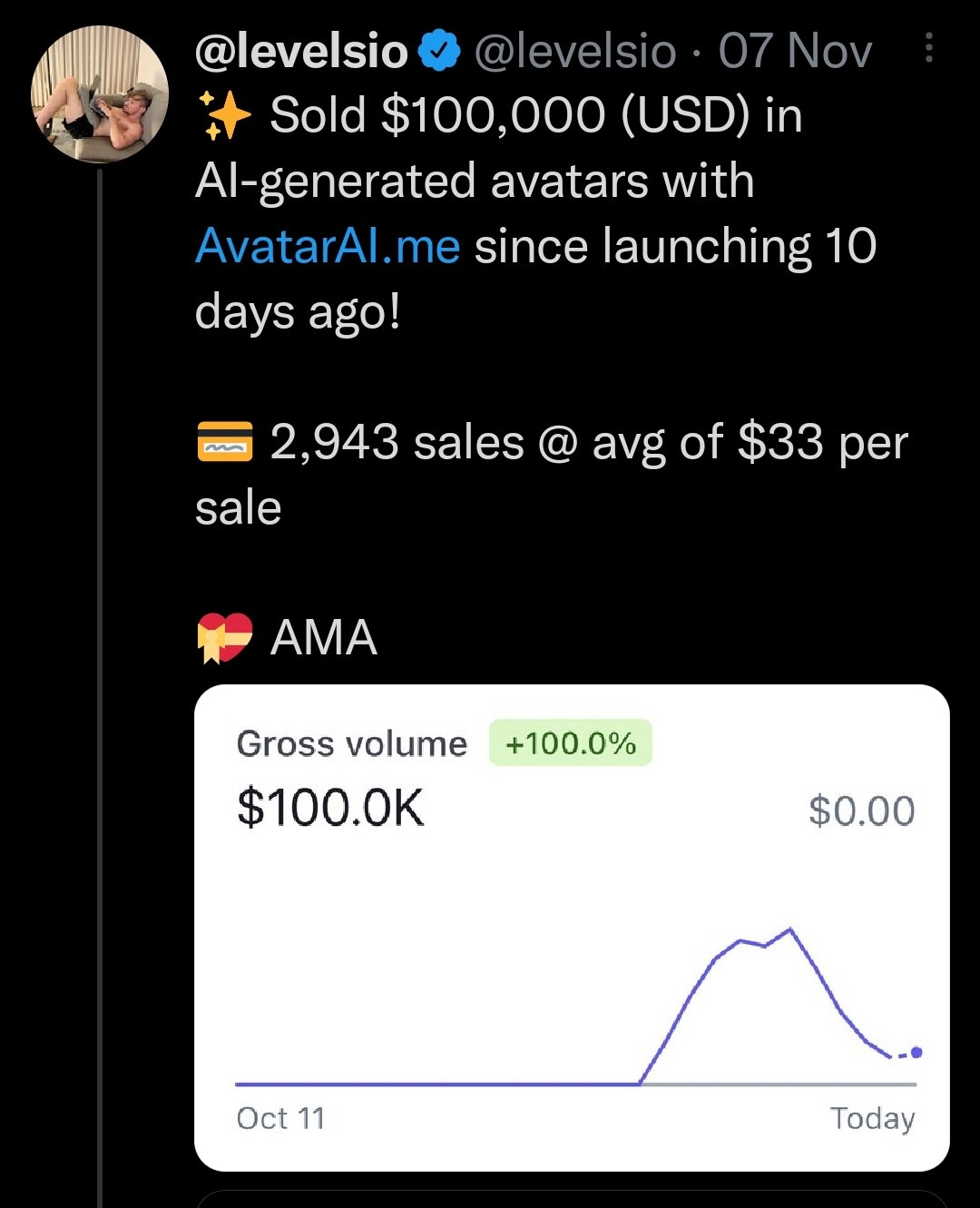980x1208 pixels.
Task: Open the tweet's three-dot more options menu
Action: [927, 48]
